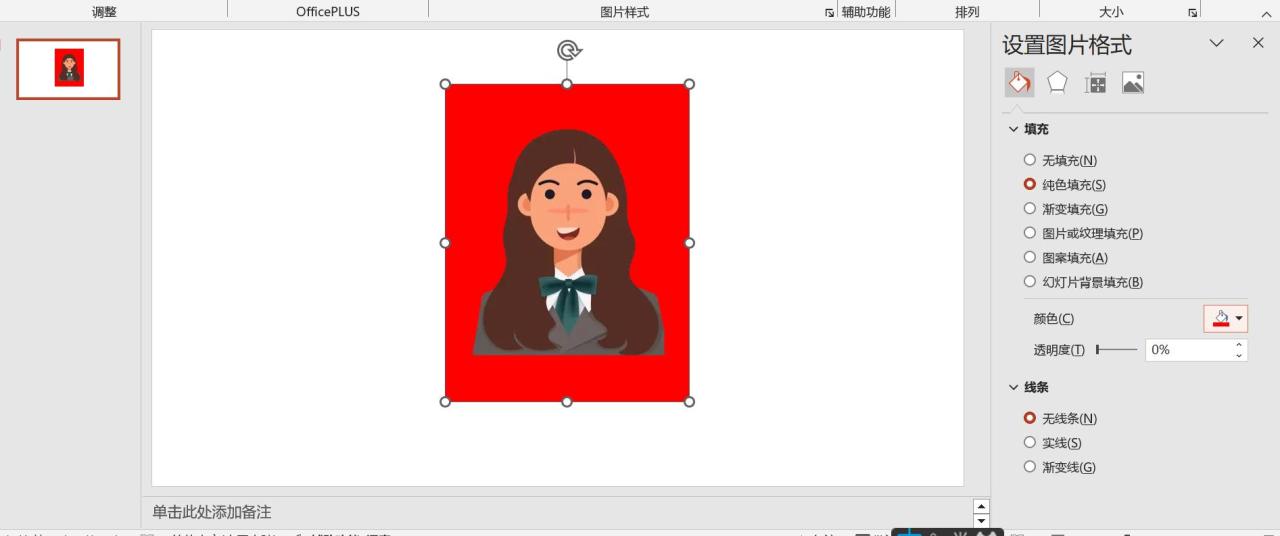
Task: Open the 大小 group dialog launcher
Action: tap(1192, 13)
